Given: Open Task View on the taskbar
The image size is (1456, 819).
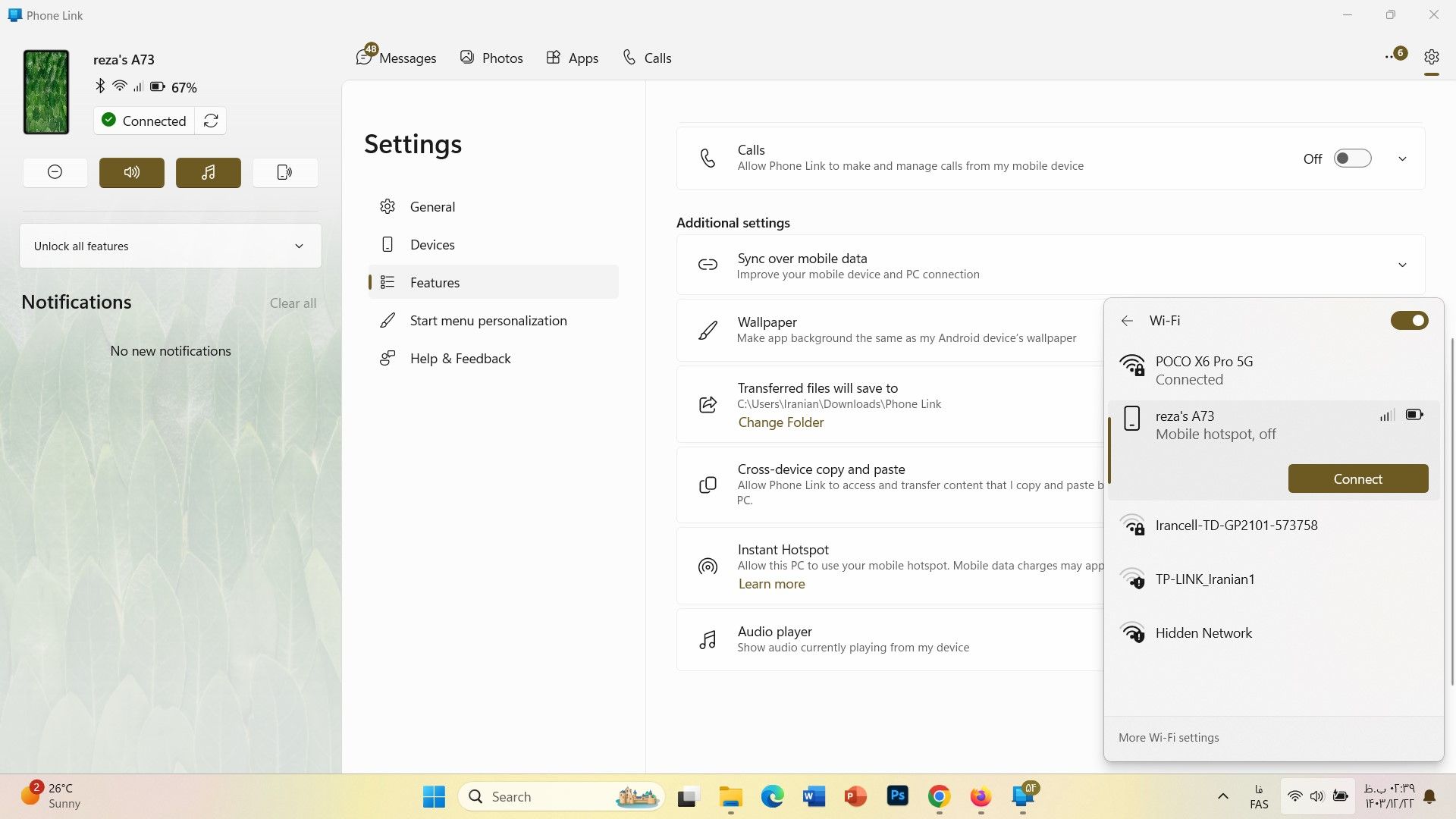Looking at the screenshot, I should click(688, 796).
